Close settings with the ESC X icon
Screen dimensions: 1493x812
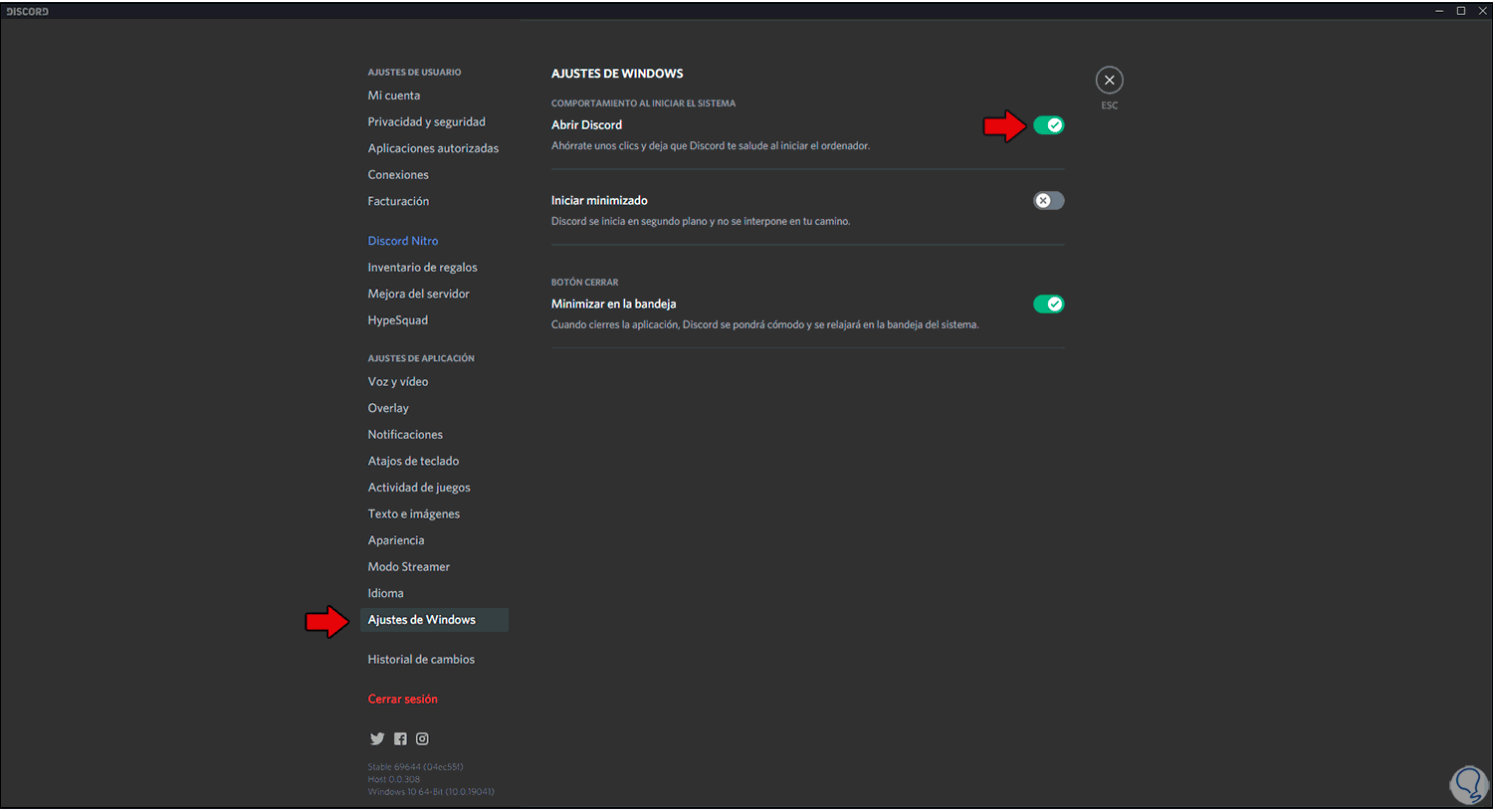click(x=1109, y=80)
